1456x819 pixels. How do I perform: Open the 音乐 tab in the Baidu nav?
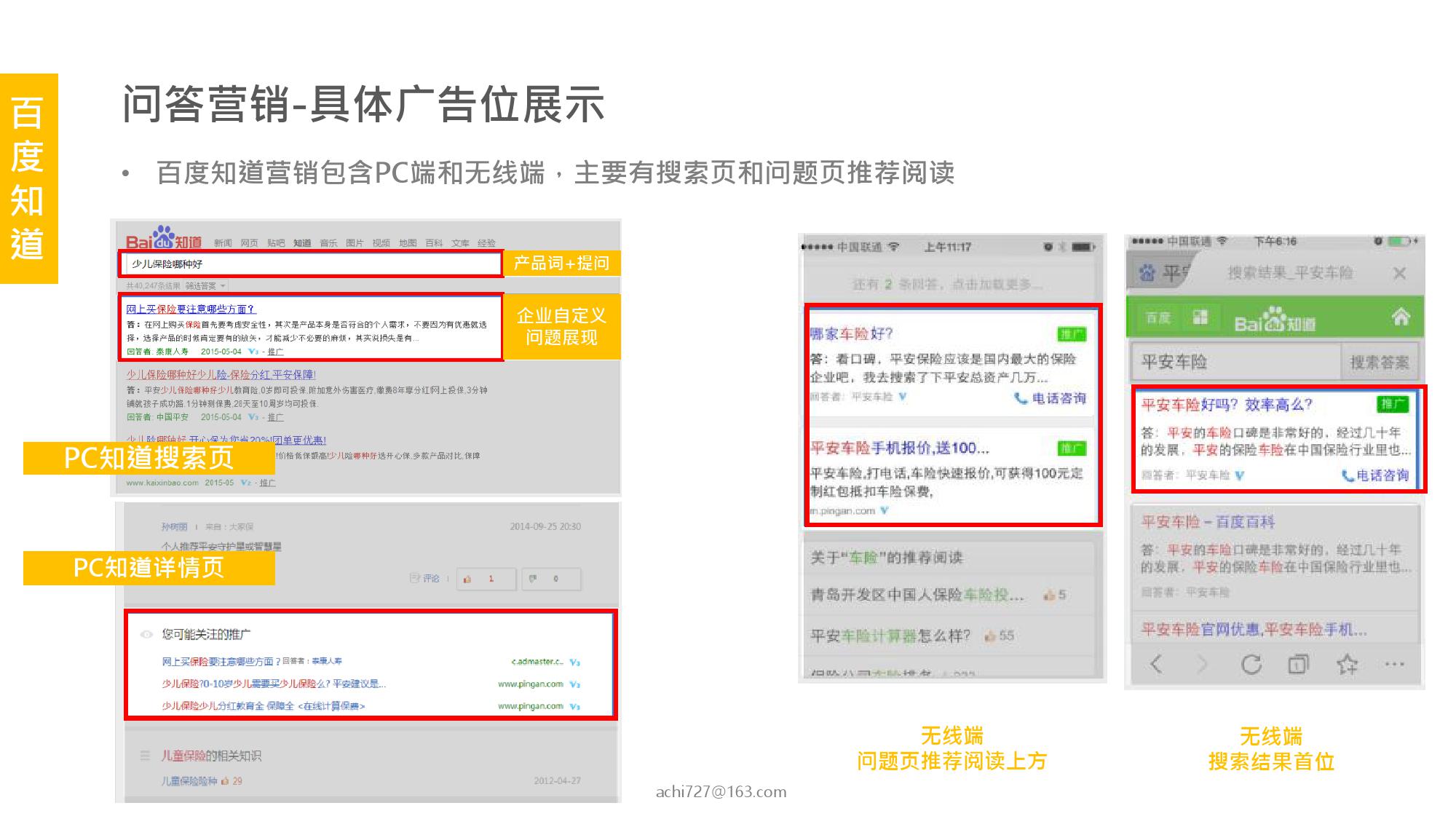[328, 243]
